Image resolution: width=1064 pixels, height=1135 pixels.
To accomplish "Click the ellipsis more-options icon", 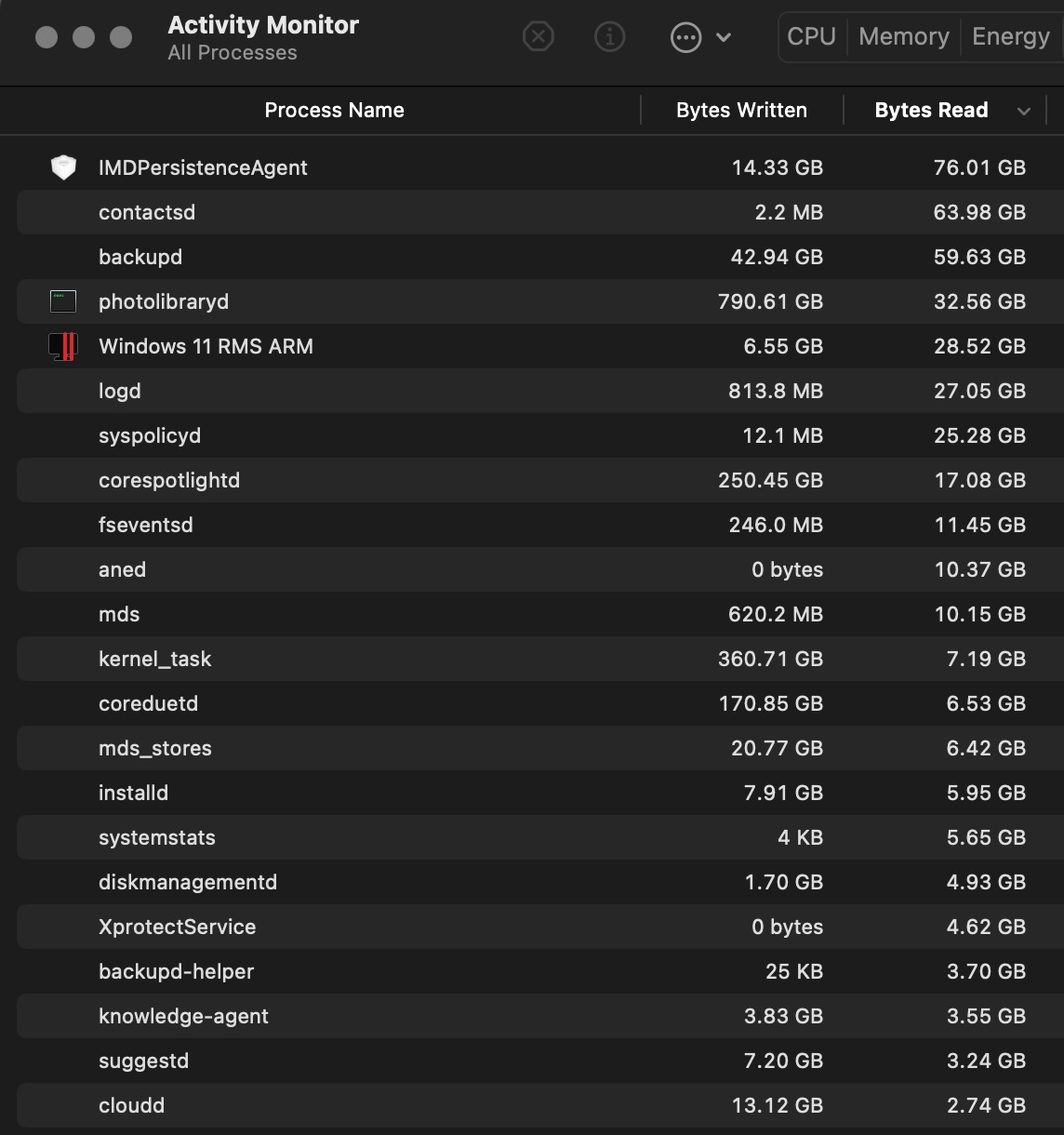I will click(x=685, y=37).
